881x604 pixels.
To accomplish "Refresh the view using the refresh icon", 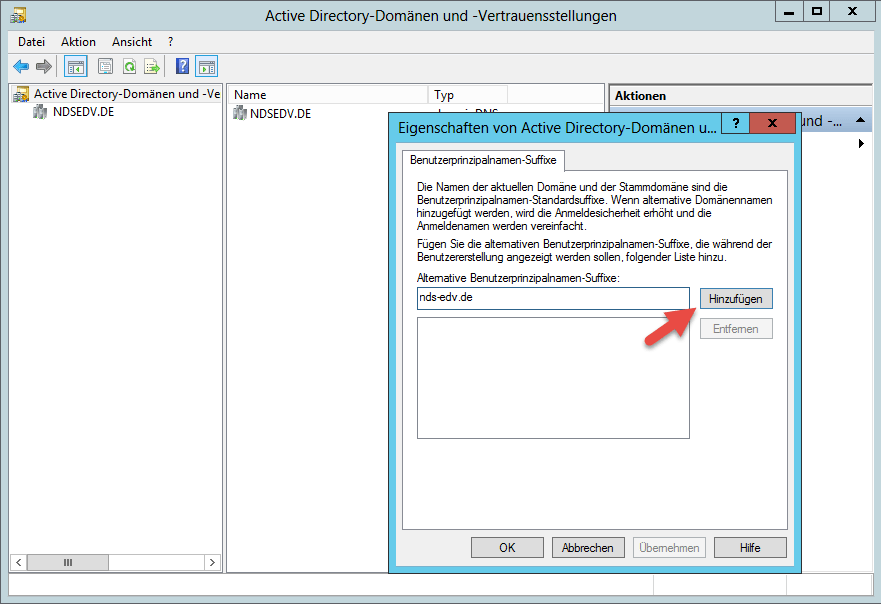I will pos(128,66).
